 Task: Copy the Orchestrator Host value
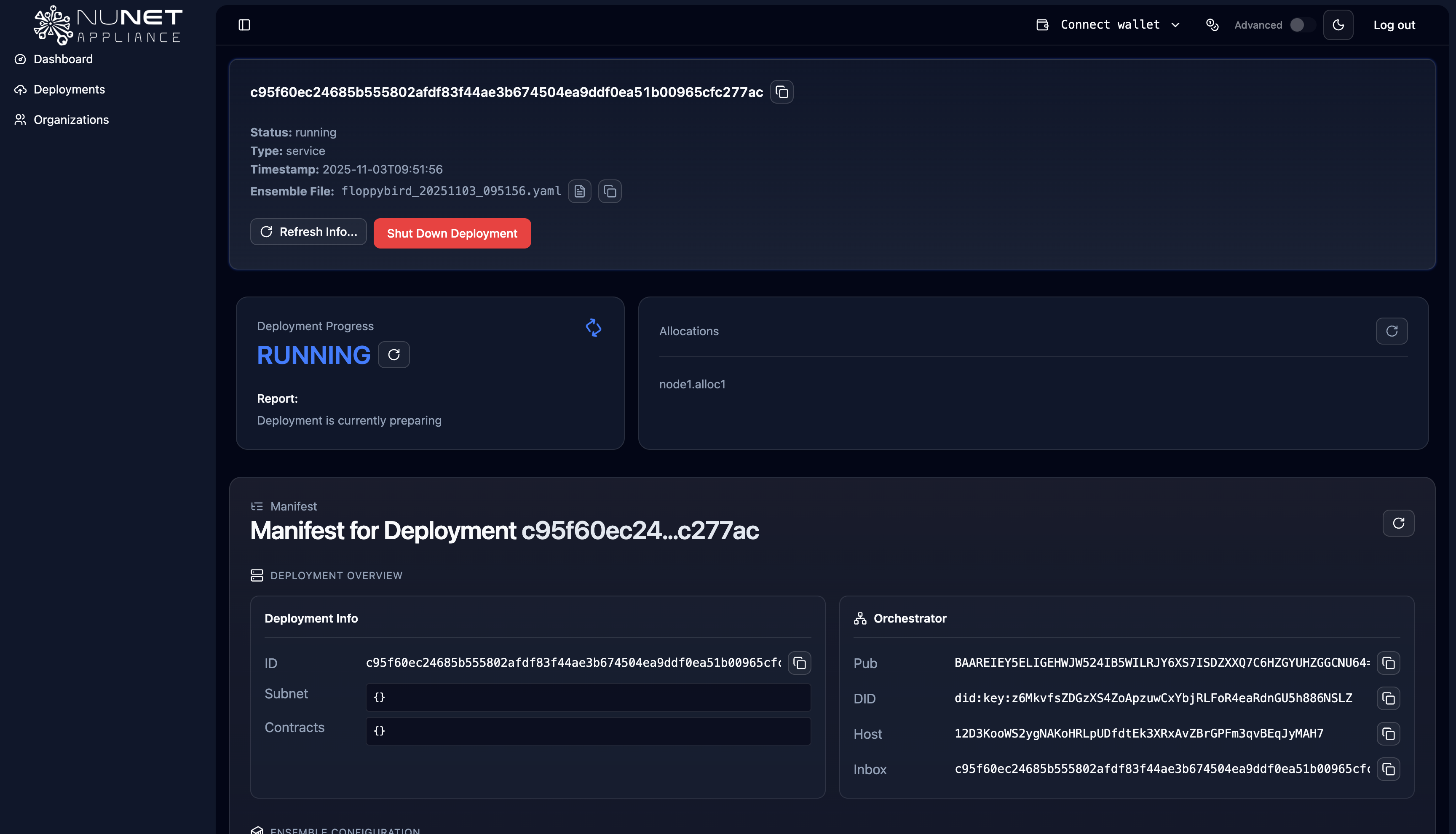1388,734
